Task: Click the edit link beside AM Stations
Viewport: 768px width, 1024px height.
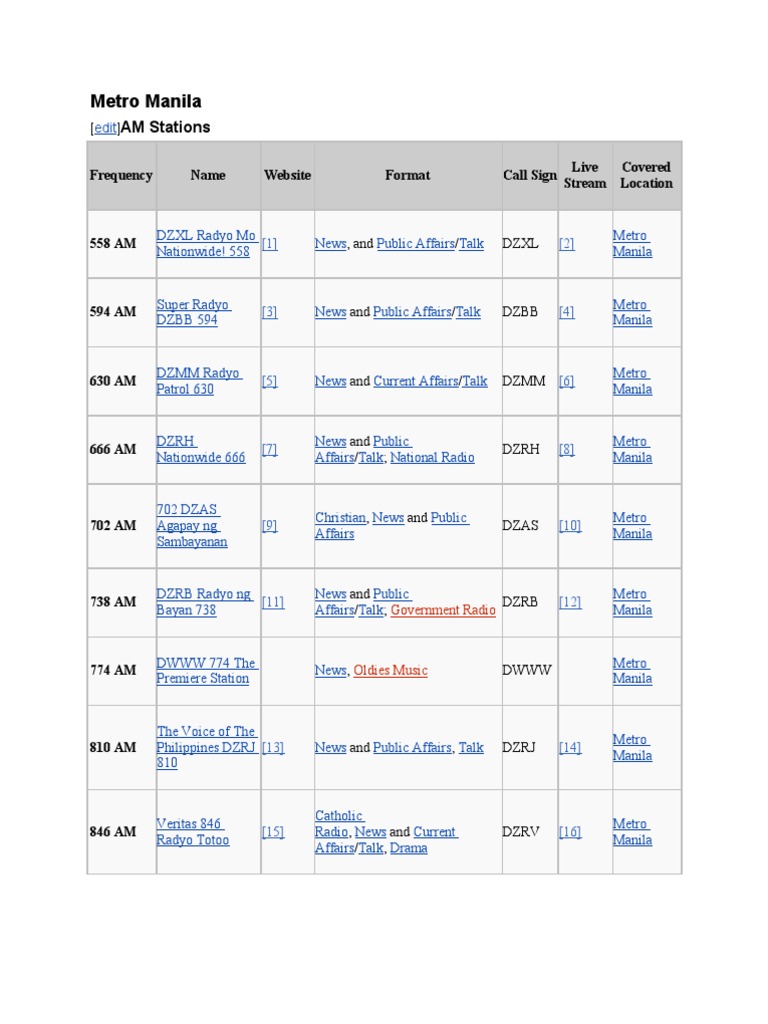Action: point(105,128)
